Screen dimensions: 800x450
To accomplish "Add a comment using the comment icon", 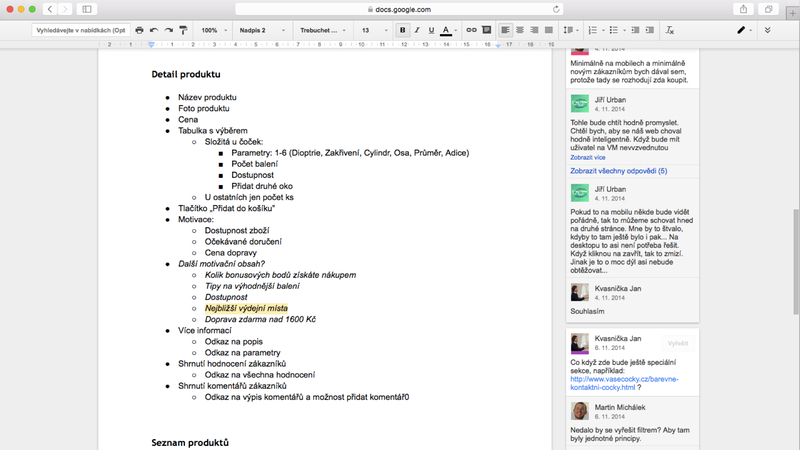I will coord(486,31).
